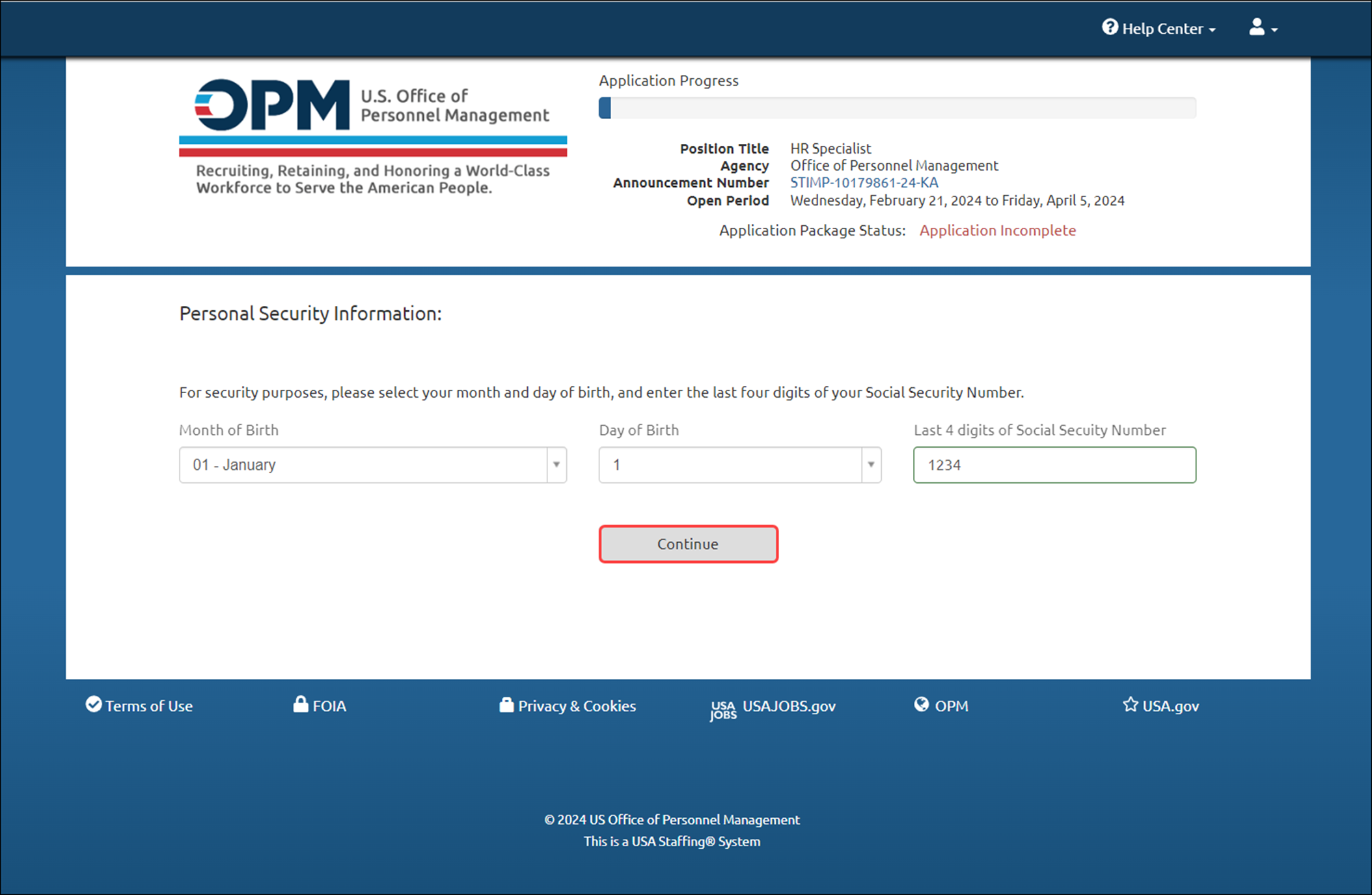Click the Help Center question mark icon
The height and width of the screenshot is (895, 1372).
click(1110, 27)
